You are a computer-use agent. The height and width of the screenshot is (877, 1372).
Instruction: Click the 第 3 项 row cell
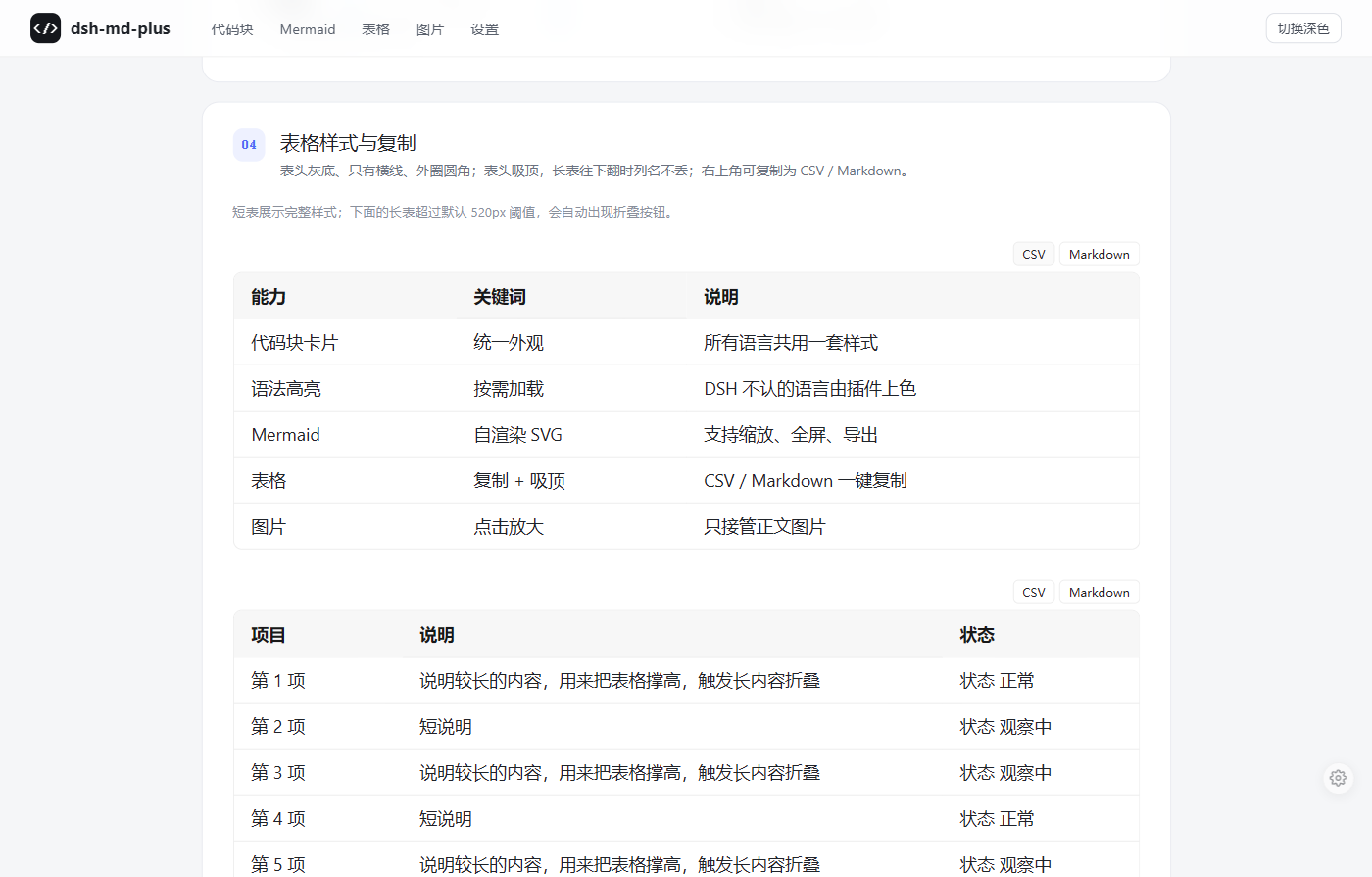318,772
